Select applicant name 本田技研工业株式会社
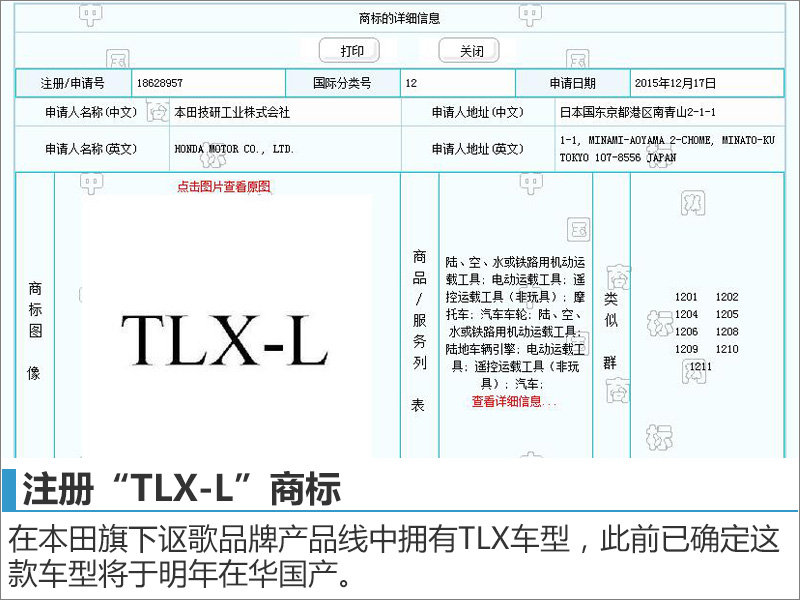Image resolution: width=800 pixels, height=600 pixels. [x=232, y=112]
